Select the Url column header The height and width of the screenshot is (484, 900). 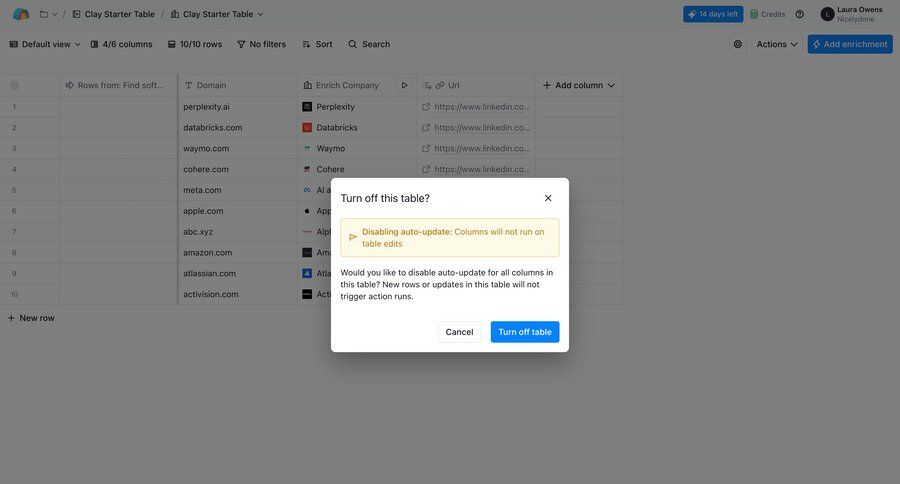click(x=476, y=86)
